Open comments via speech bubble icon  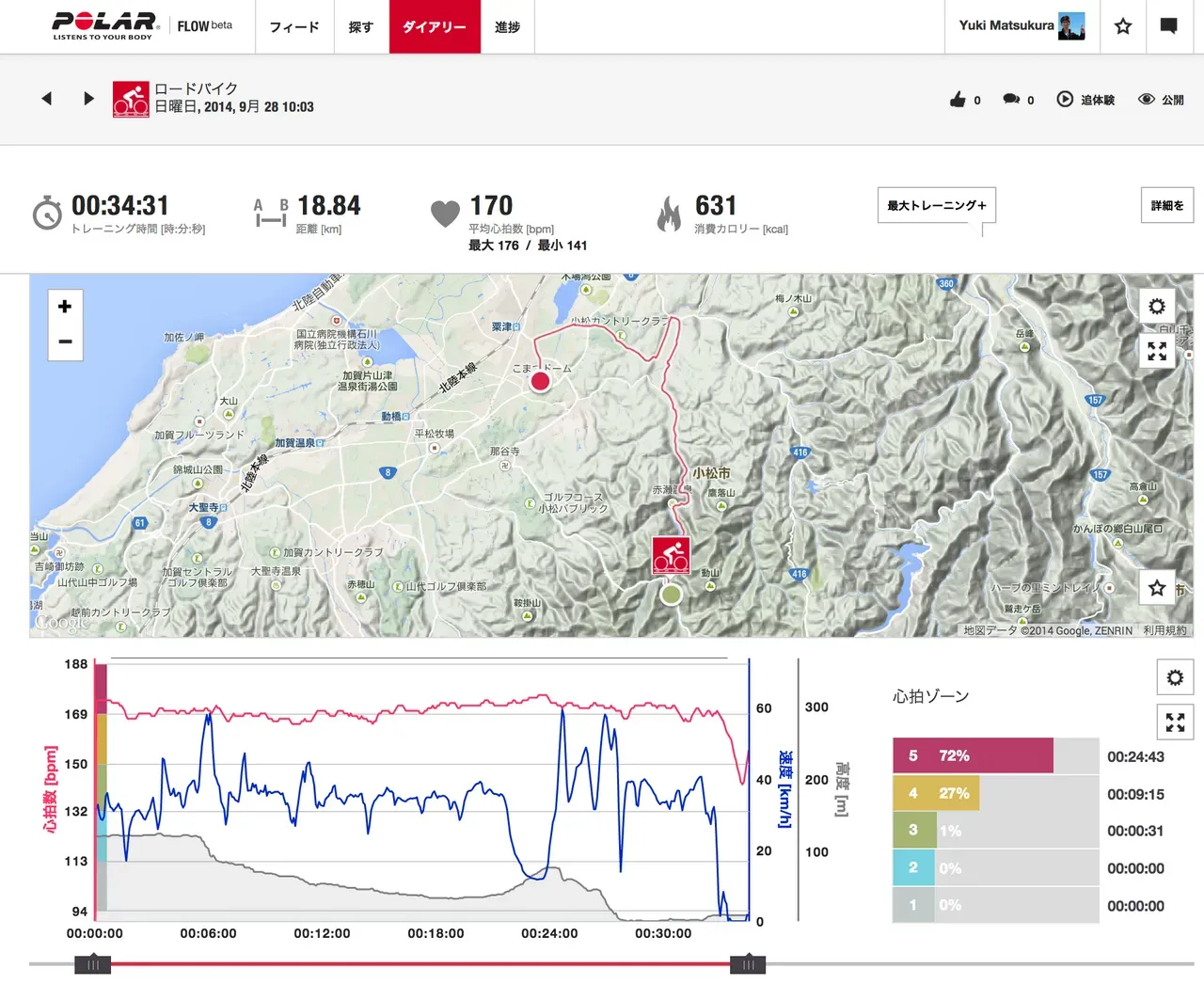pos(1011,99)
